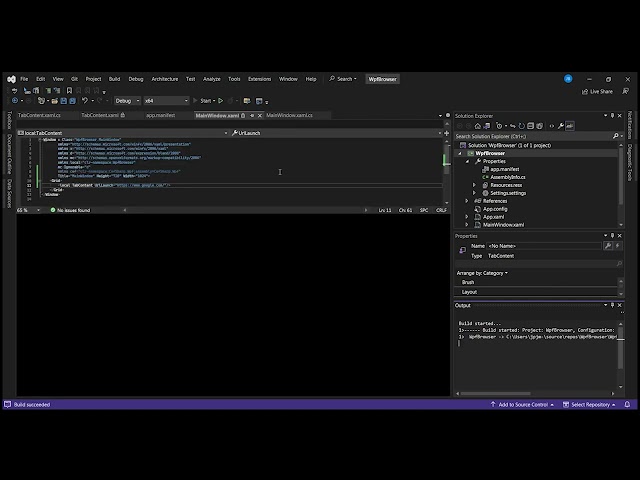640x480 pixels.
Task: Click the Search button in the menu bar
Action: click(343, 79)
